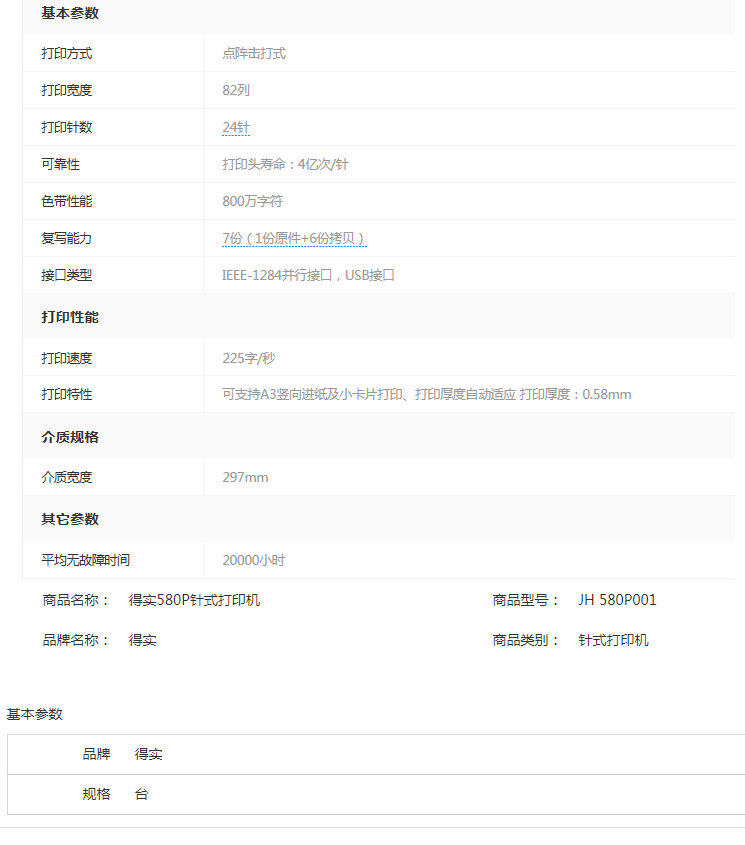
Task: Select the 品牌 label in bottom table
Action: tap(96, 754)
